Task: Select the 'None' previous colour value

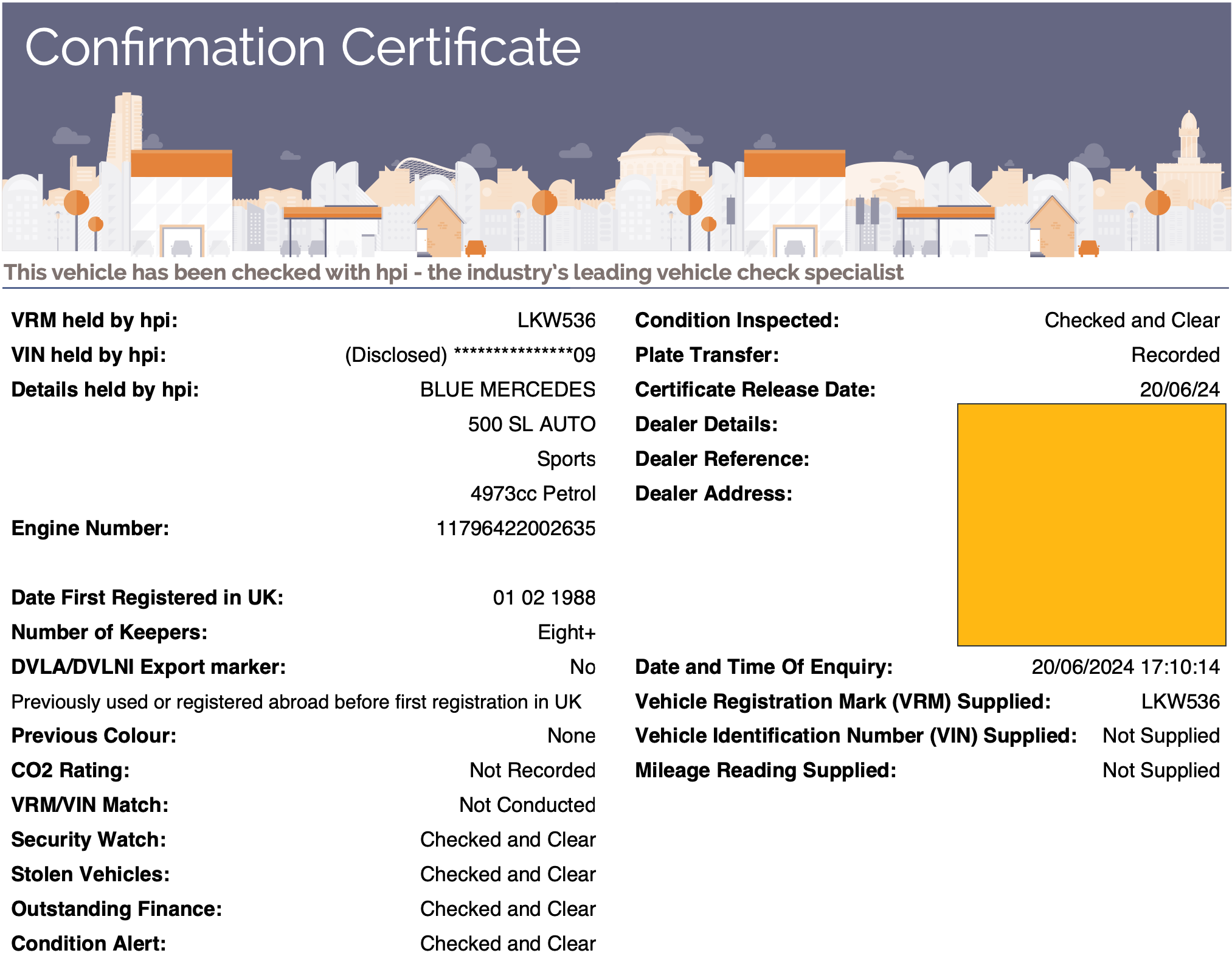Action: click(572, 736)
